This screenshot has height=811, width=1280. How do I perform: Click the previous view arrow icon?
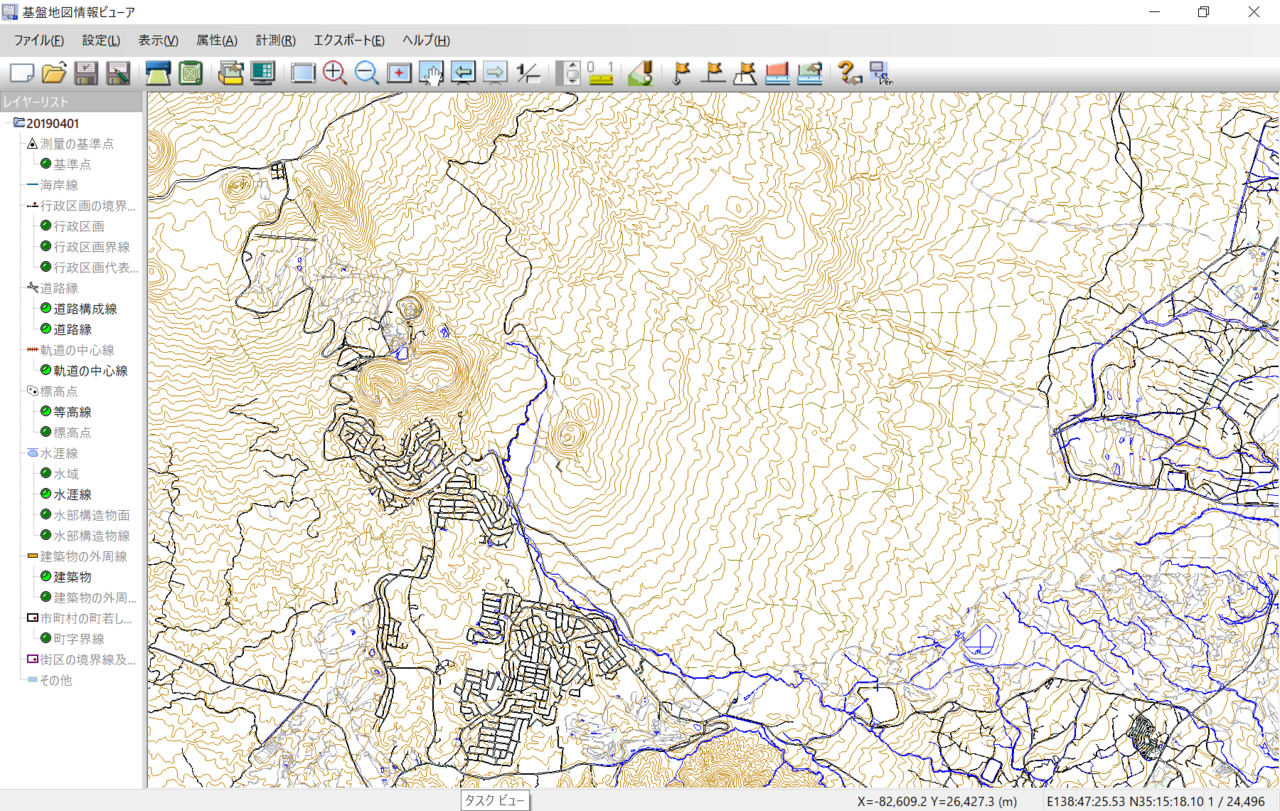point(462,73)
